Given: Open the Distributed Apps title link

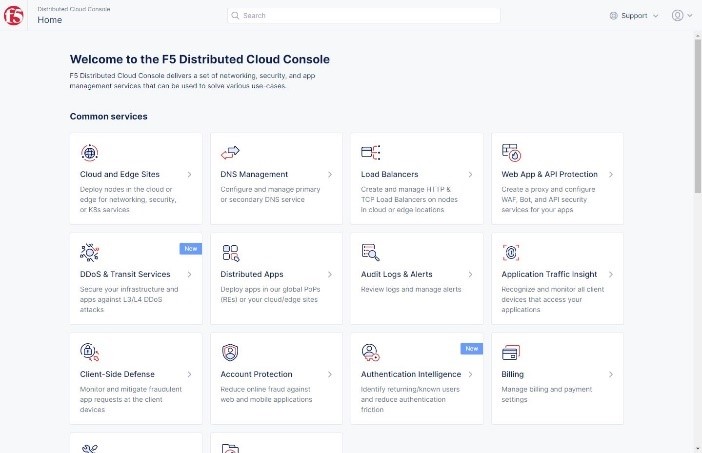Looking at the screenshot, I should tap(252, 274).
